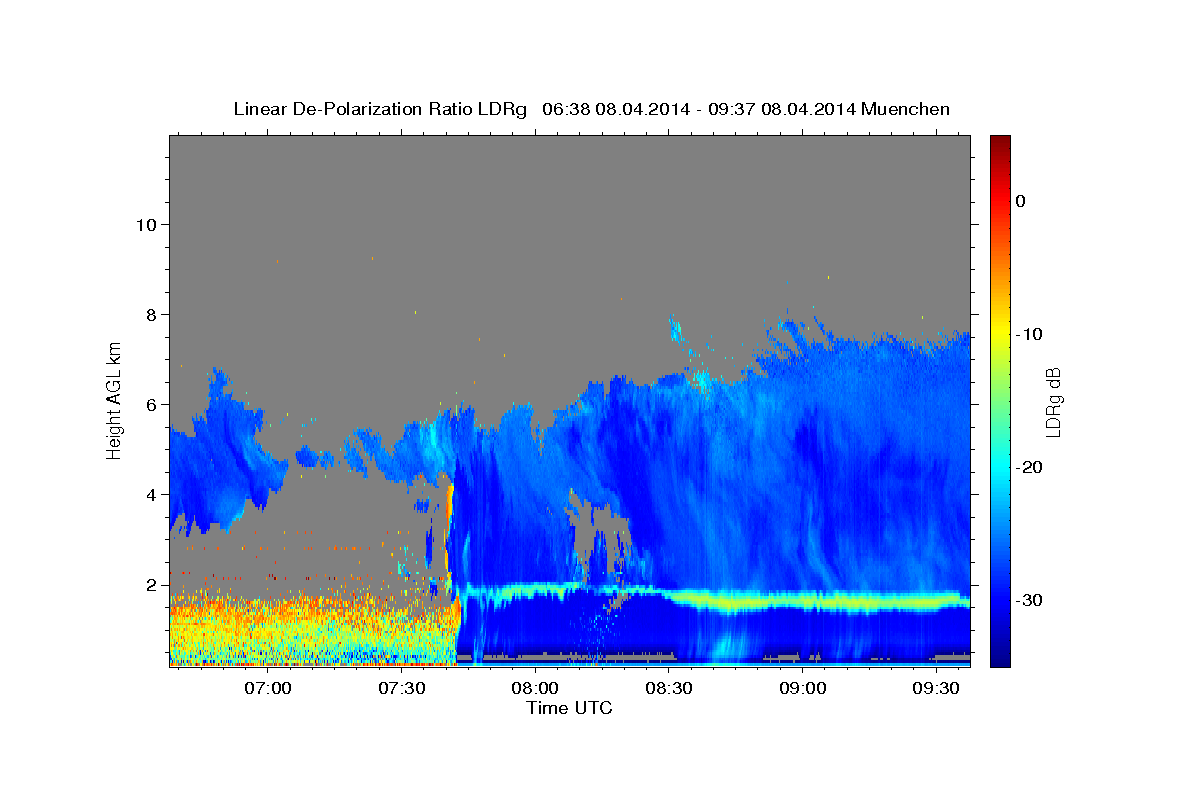Click the height tick label '10'
Viewport: 1200px width, 800px height.
tap(147, 224)
